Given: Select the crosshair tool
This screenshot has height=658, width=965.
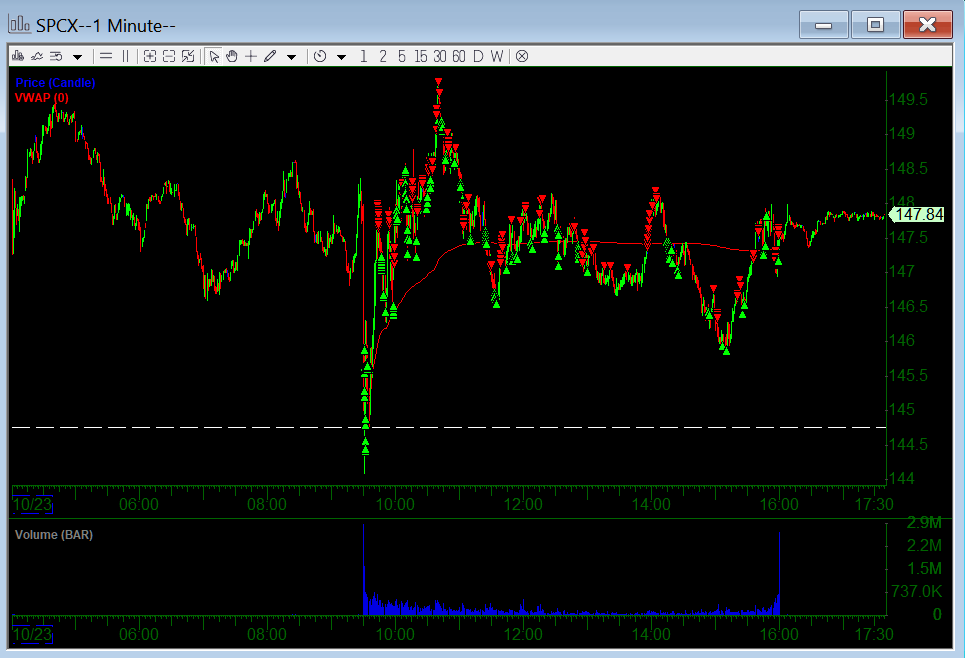Looking at the screenshot, I should click(x=250, y=57).
